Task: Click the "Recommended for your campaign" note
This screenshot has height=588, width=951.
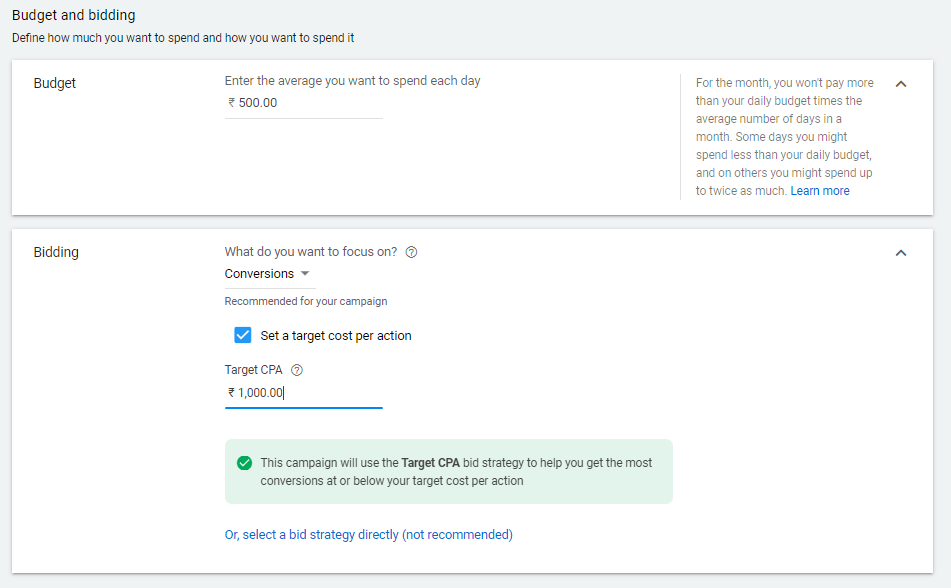Action: tap(305, 301)
